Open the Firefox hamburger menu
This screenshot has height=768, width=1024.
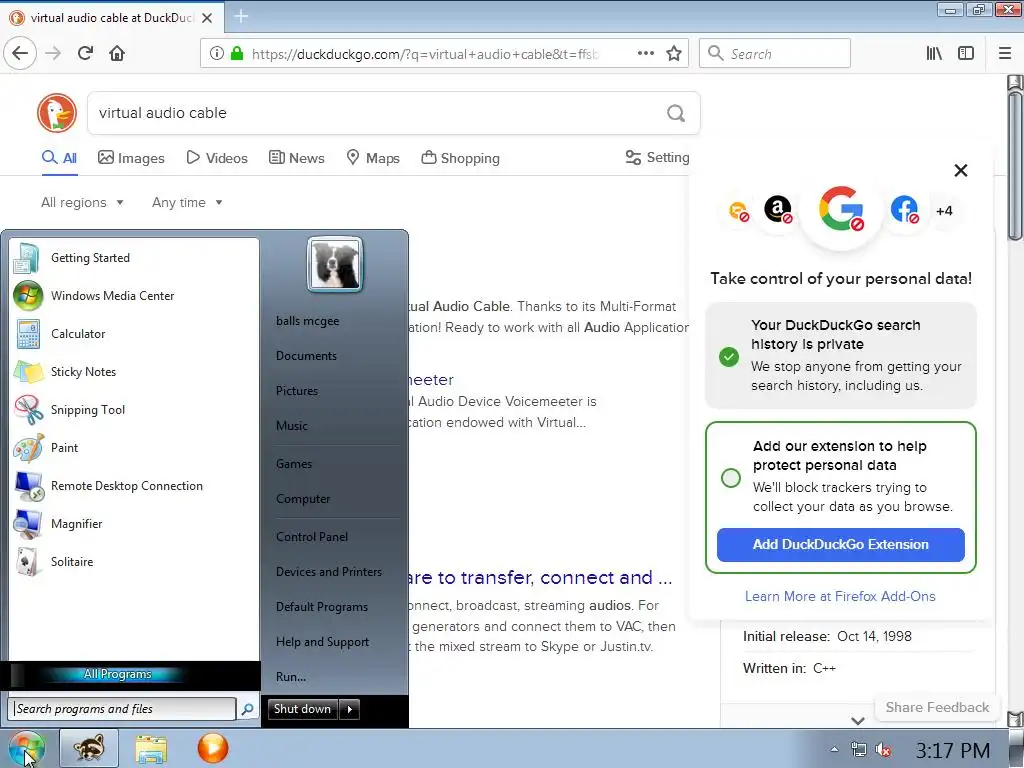(1005, 54)
